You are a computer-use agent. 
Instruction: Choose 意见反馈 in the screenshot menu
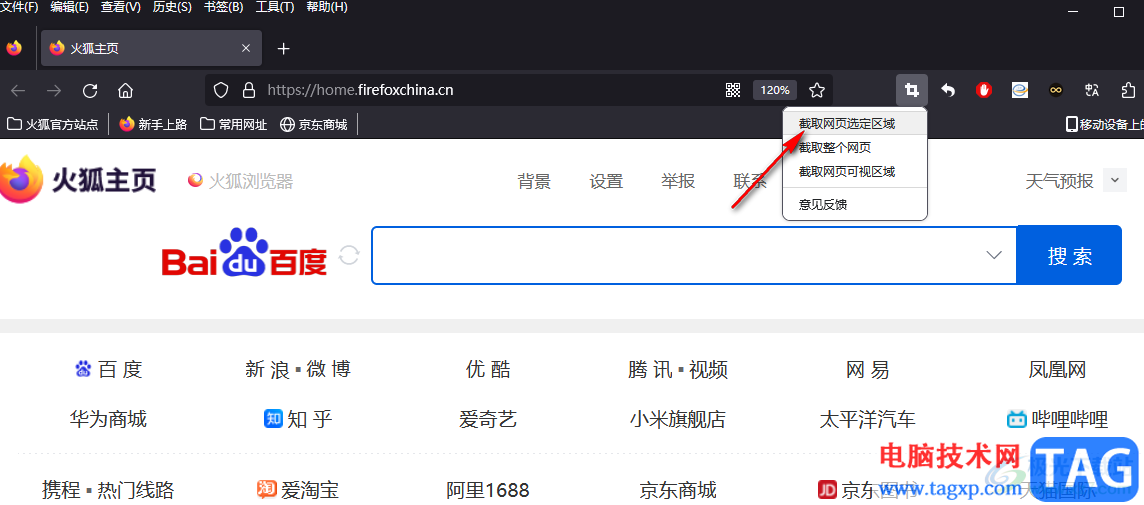pos(854,204)
